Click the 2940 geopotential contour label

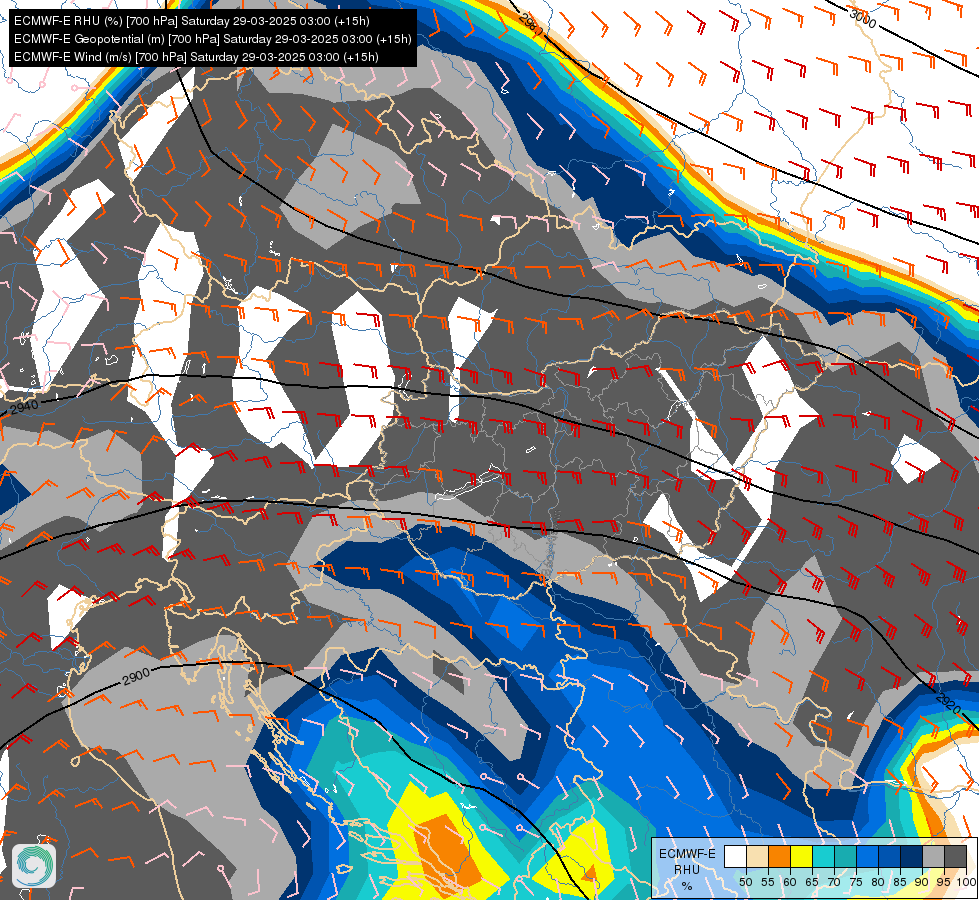pos(24,408)
